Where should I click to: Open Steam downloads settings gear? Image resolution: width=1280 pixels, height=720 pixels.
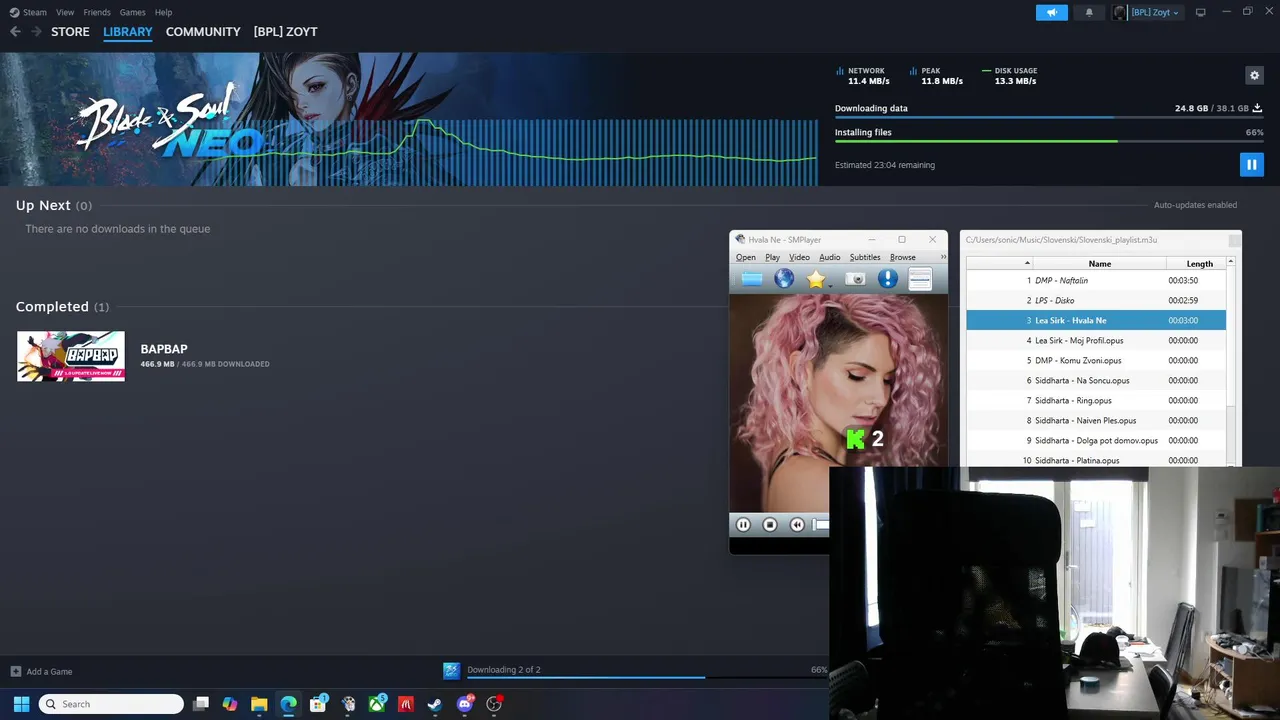1254,75
